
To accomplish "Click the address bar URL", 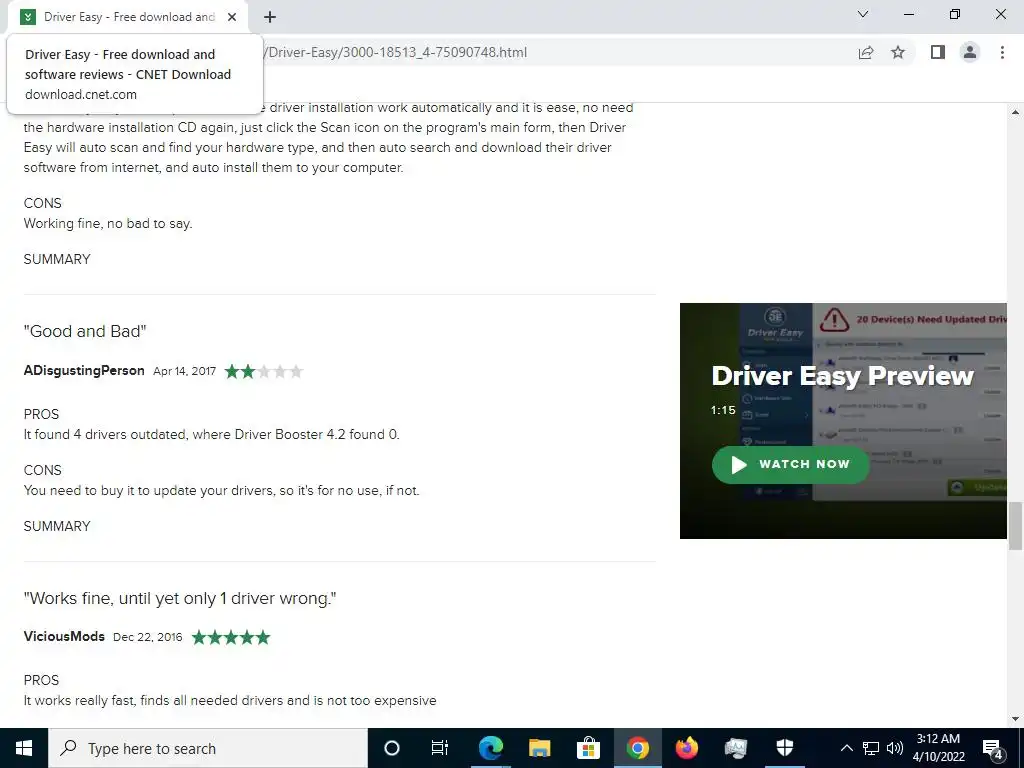I will pos(397,52).
